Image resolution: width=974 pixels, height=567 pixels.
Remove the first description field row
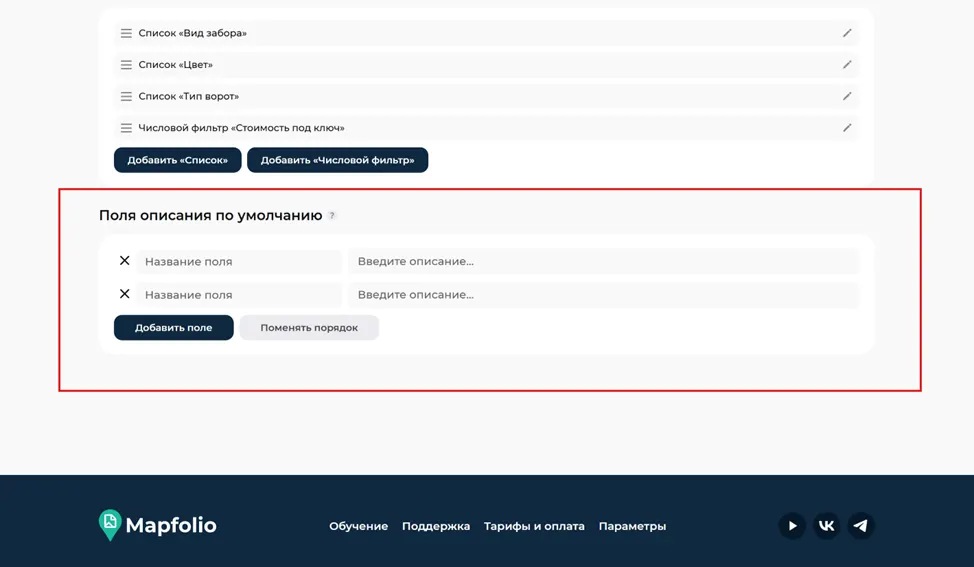click(x=124, y=261)
